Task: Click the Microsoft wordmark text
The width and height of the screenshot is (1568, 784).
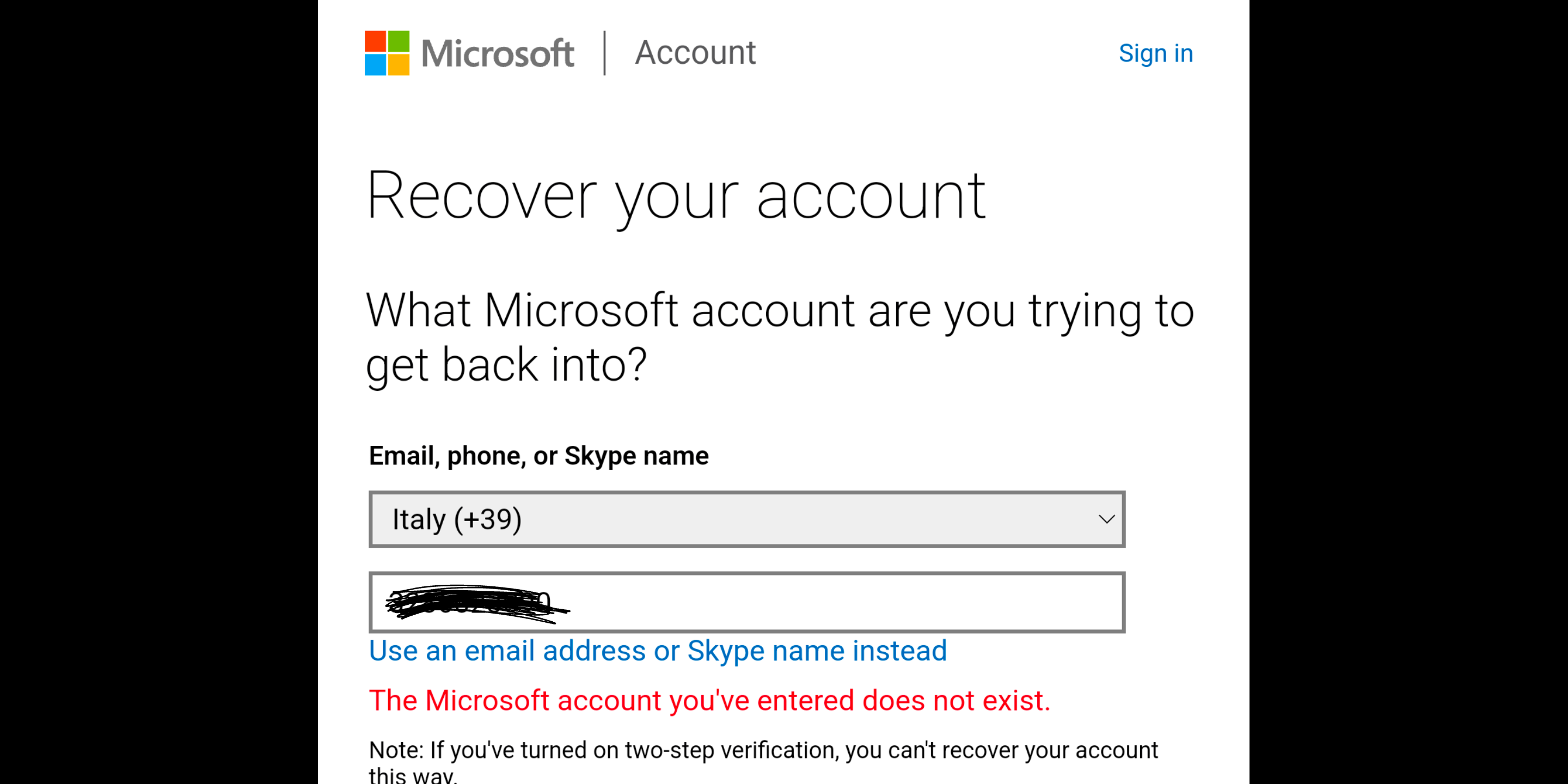Action: click(497, 53)
